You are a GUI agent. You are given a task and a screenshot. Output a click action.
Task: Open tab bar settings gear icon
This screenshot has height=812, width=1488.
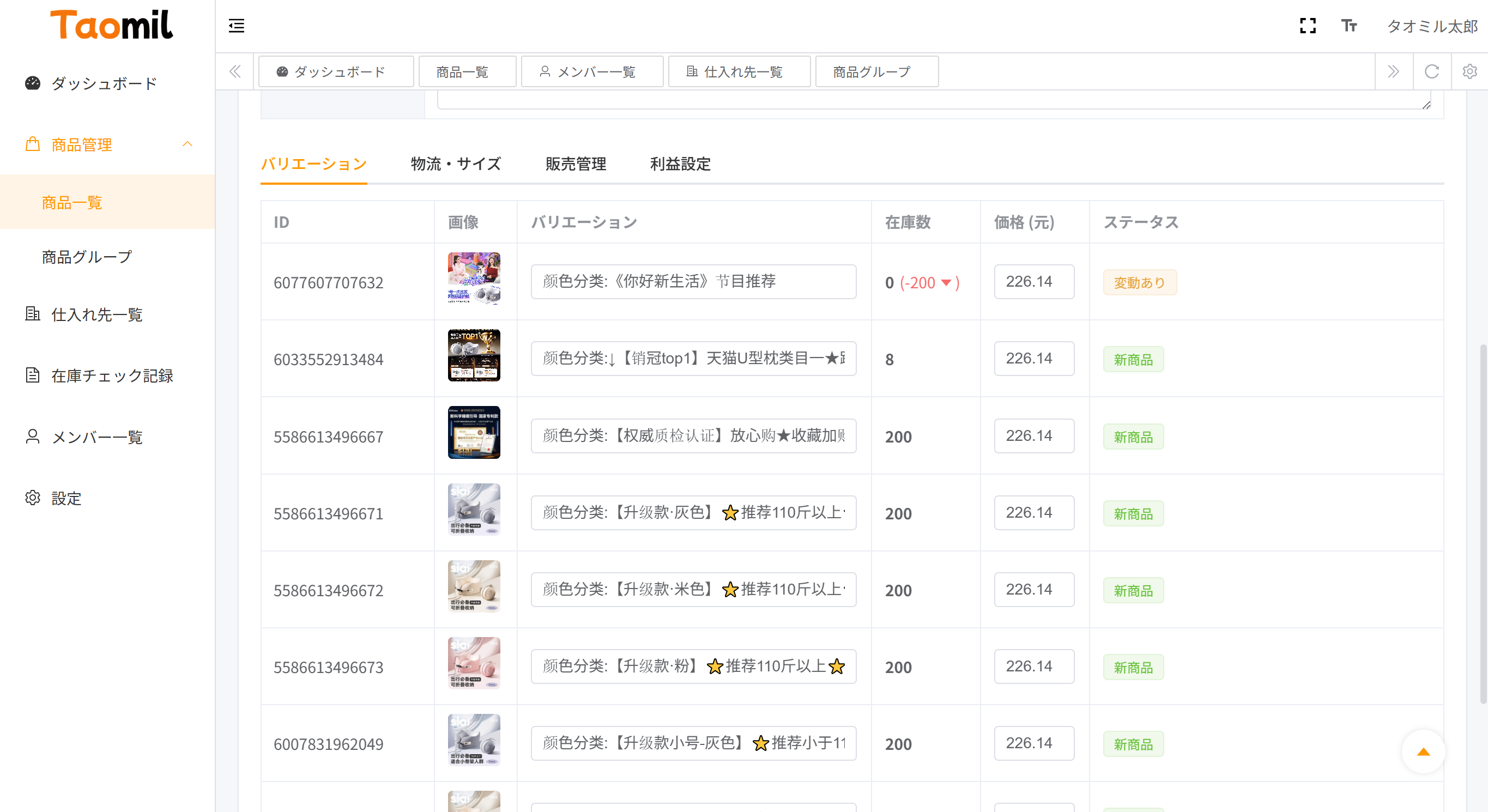pos(1469,71)
